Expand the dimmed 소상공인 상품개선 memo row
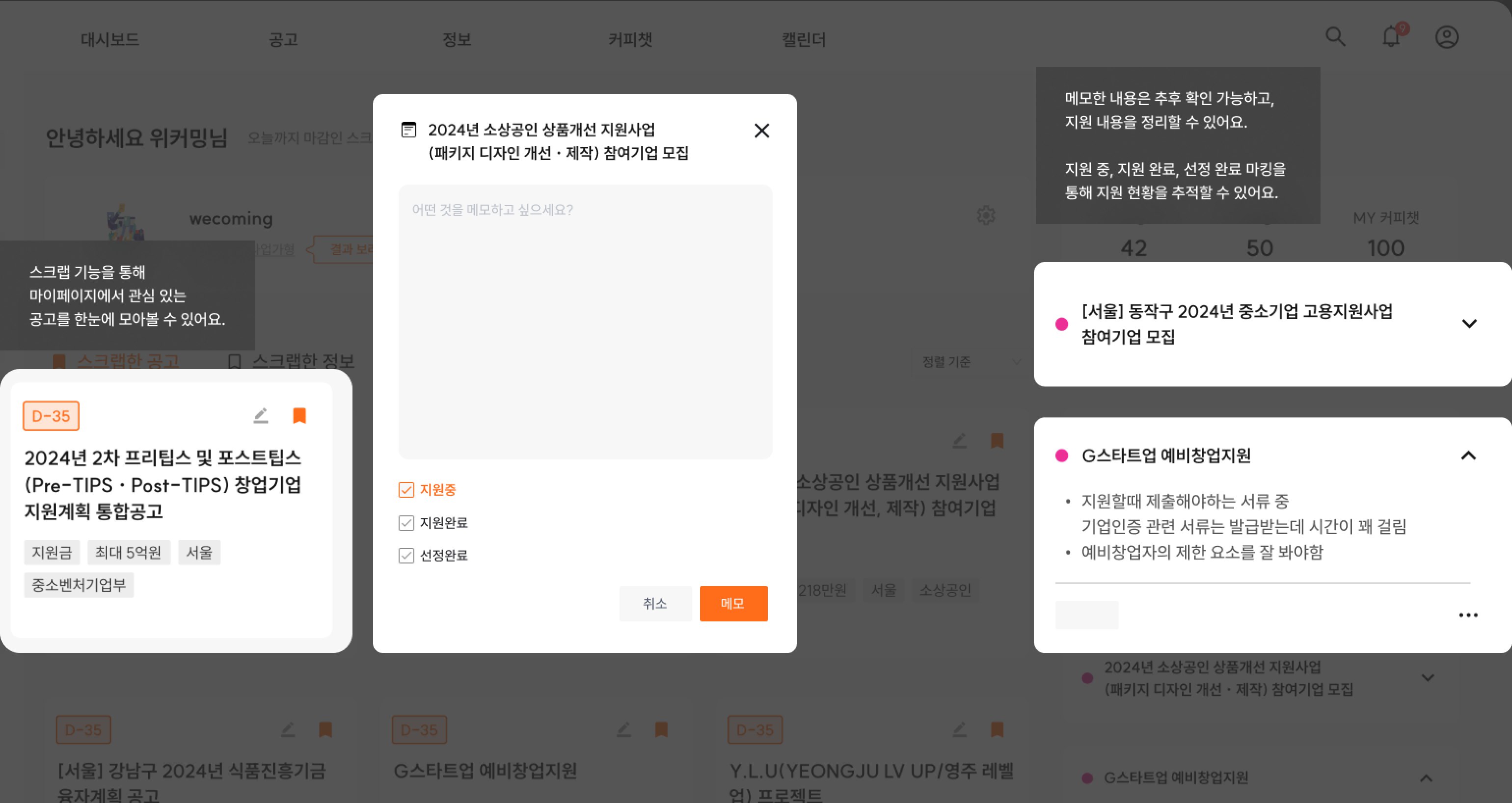The height and width of the screenshot is (803, 1512). point(1428,678)
